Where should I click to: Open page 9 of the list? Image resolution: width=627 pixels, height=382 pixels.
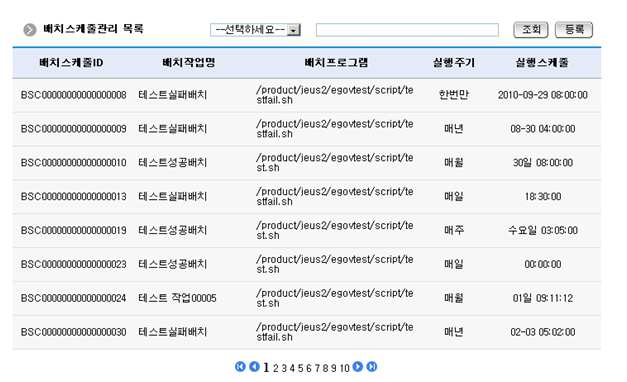pyautogui.click(x=333, y=368)
